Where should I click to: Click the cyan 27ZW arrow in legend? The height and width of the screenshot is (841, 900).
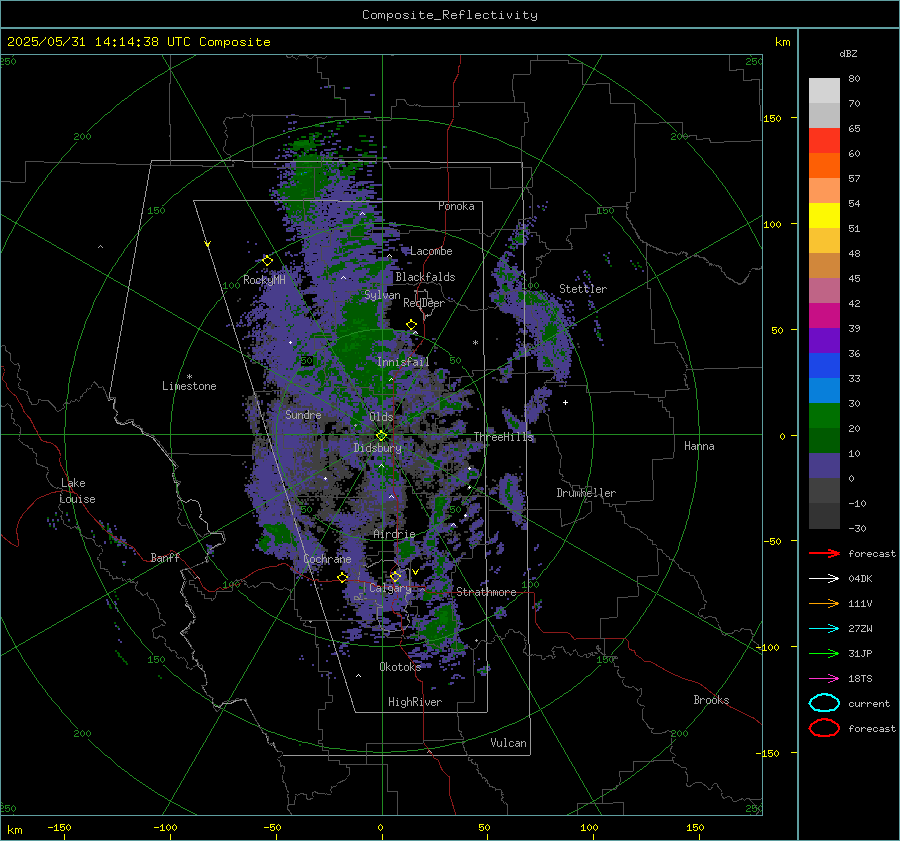pos(824,629)
